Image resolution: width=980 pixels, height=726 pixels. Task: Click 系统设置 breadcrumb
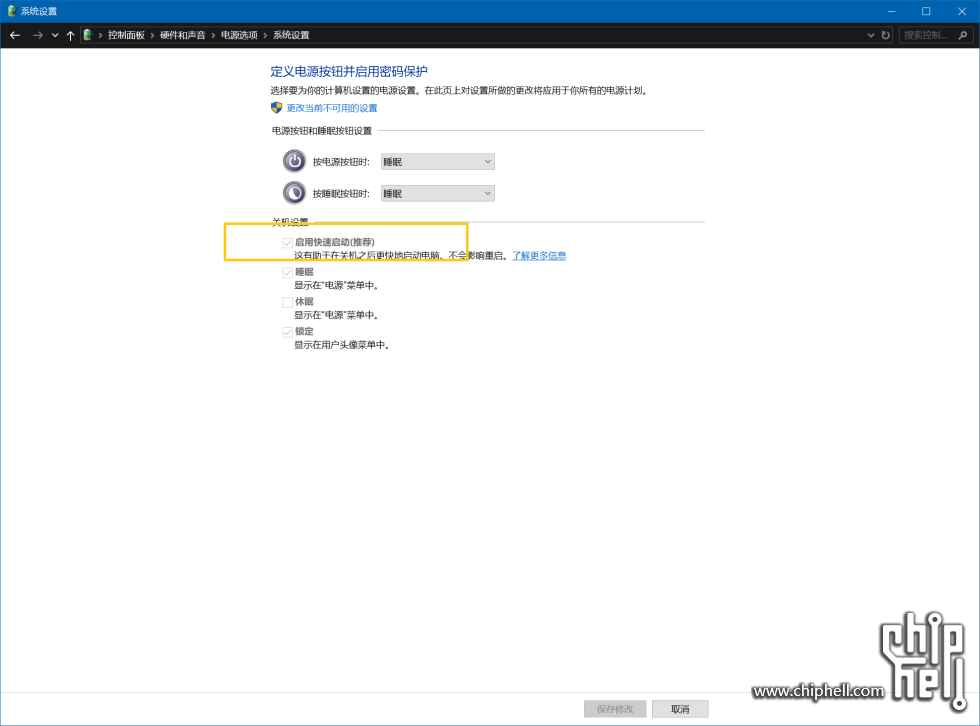[x=291, y=35]
